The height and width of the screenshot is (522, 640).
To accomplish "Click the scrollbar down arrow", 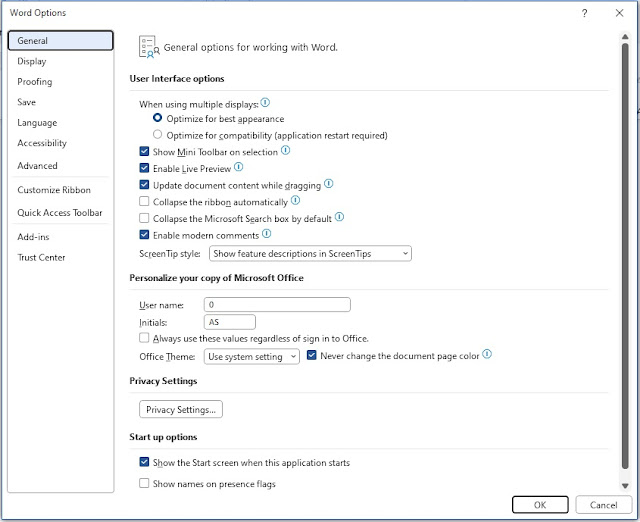I will [x=625, y=486].
